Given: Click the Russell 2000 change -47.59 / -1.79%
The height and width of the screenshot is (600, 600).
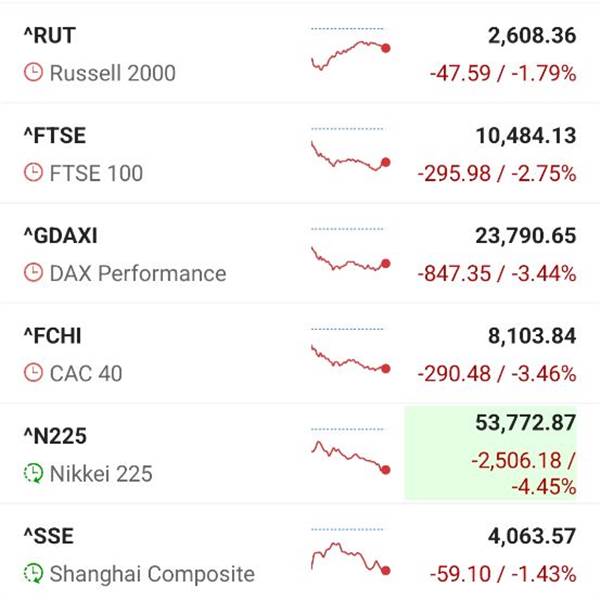Looking at the screenshot, I should pyautogui.click(x=504, y=73).
